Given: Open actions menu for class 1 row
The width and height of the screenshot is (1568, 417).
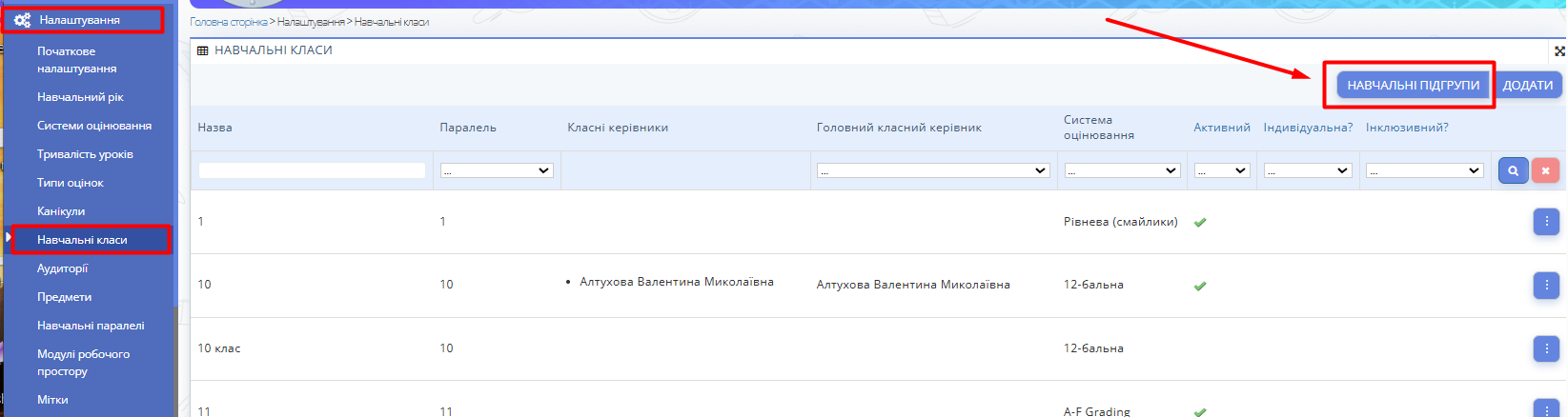Looking at the screenshot, I should click(x=1546, y=222).
